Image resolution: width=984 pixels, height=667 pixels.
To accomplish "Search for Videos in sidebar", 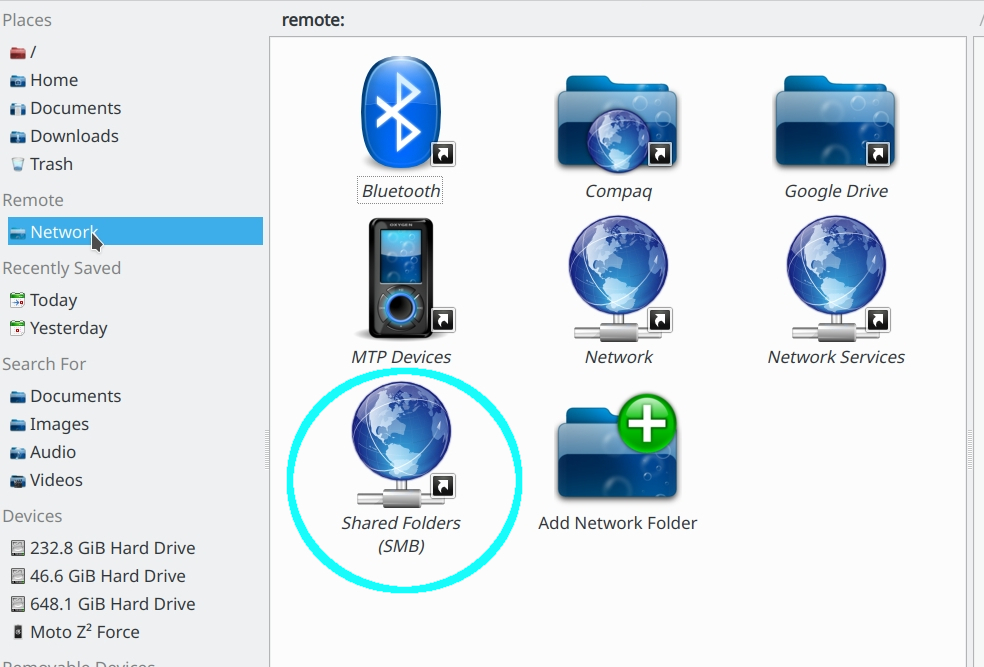I will 56,480.
